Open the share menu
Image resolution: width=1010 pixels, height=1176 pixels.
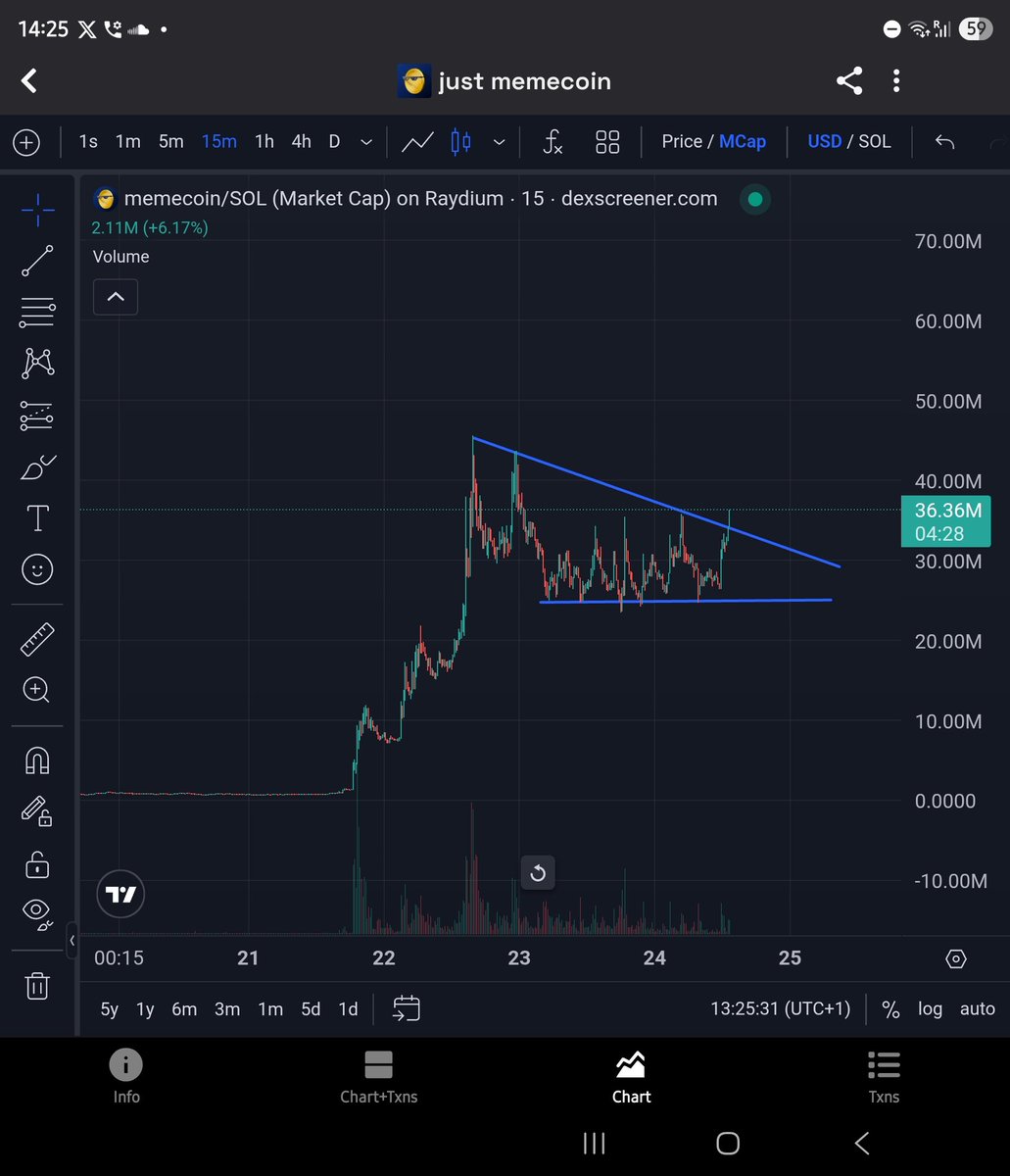(x=848, y=80)
